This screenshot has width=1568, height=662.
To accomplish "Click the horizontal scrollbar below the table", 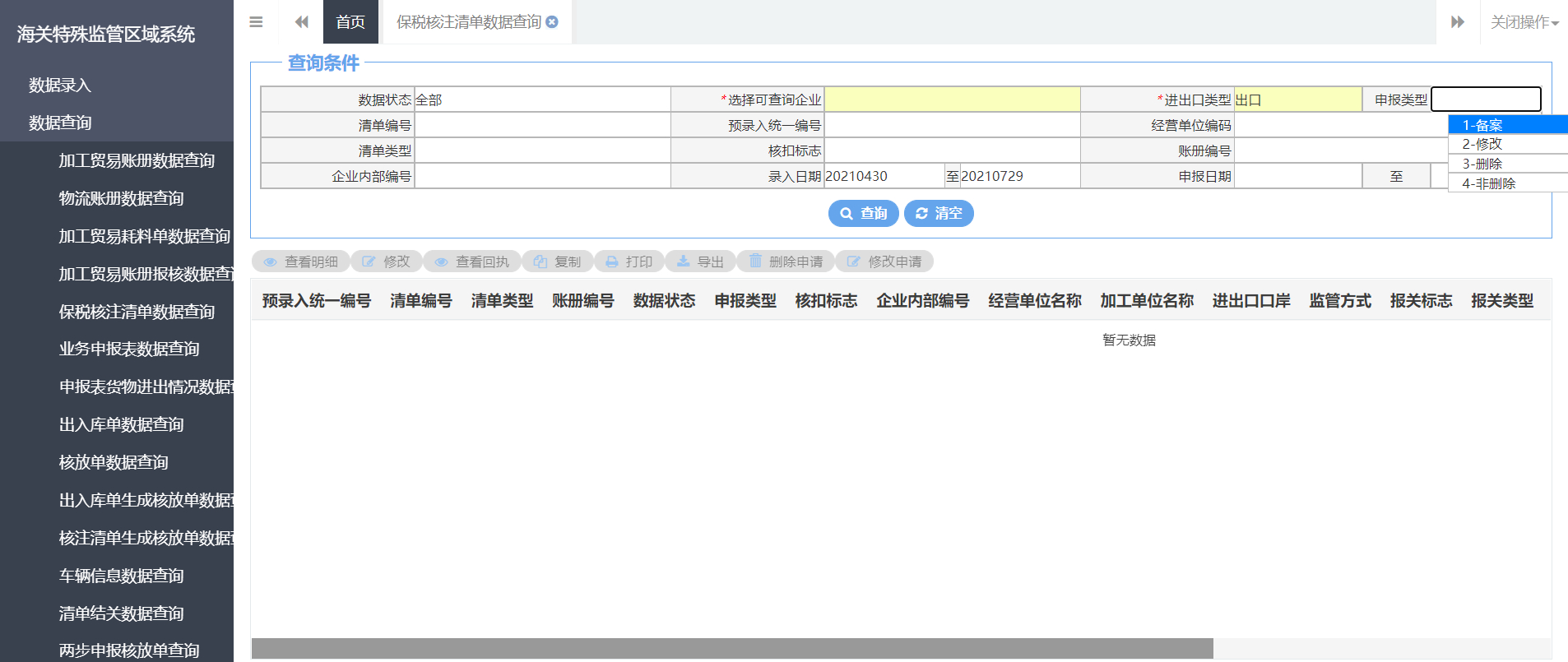I will coord(732,648).
